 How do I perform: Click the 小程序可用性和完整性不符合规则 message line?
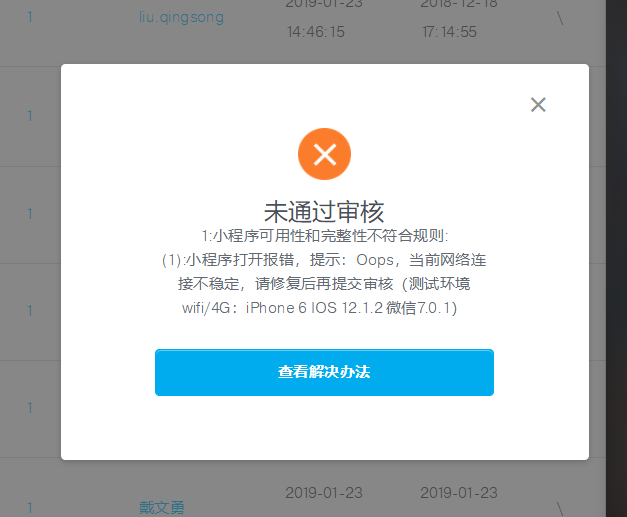324,236
